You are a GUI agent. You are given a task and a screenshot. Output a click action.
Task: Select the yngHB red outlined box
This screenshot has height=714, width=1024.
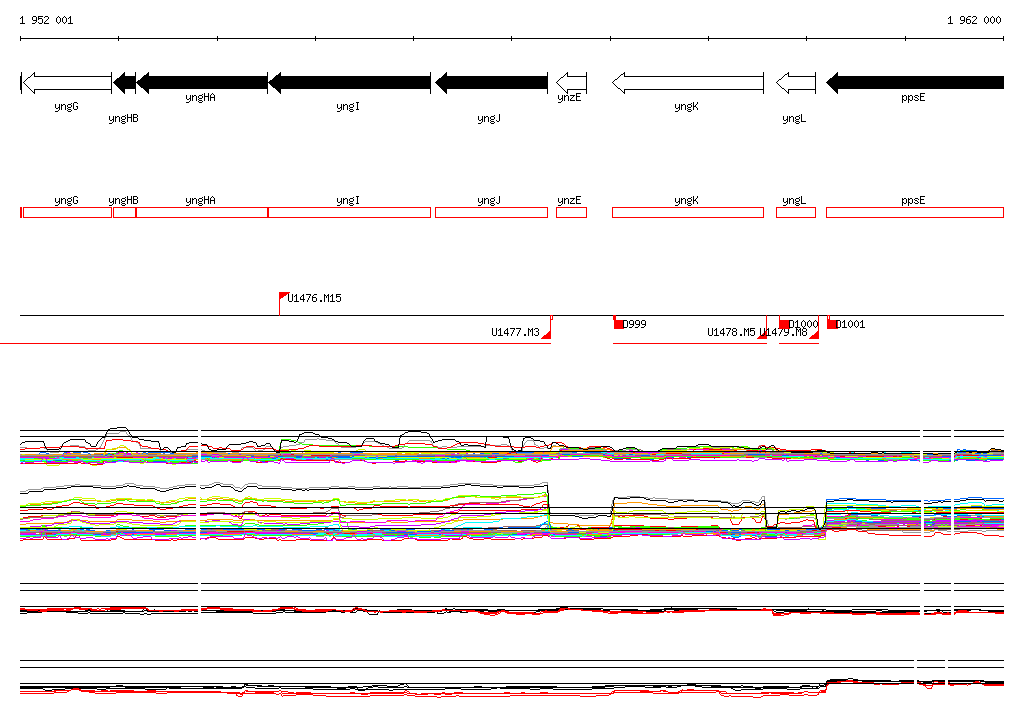click(x=124, y=212)
